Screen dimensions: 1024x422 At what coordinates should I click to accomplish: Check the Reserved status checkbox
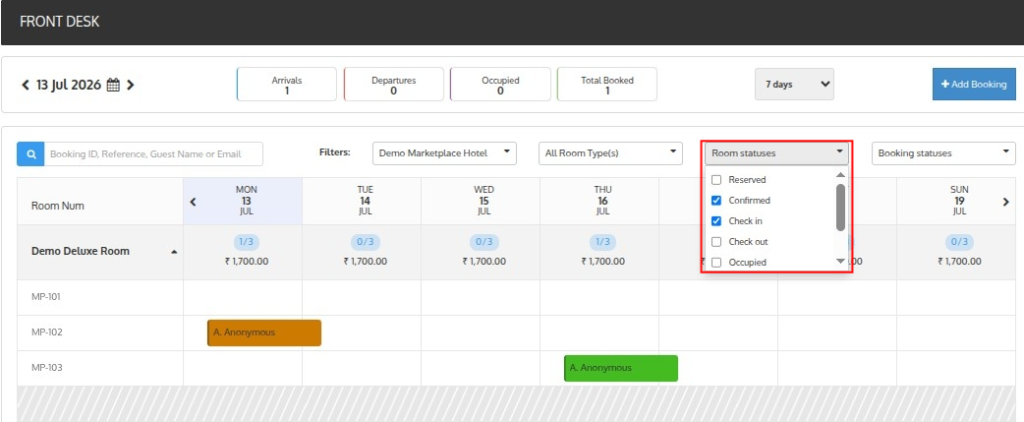(716, 180)
